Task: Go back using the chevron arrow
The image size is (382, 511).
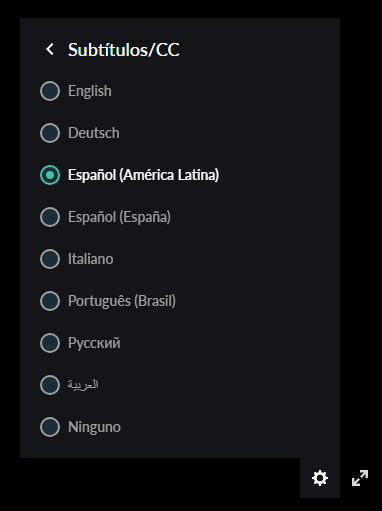Action: (50, 49)
